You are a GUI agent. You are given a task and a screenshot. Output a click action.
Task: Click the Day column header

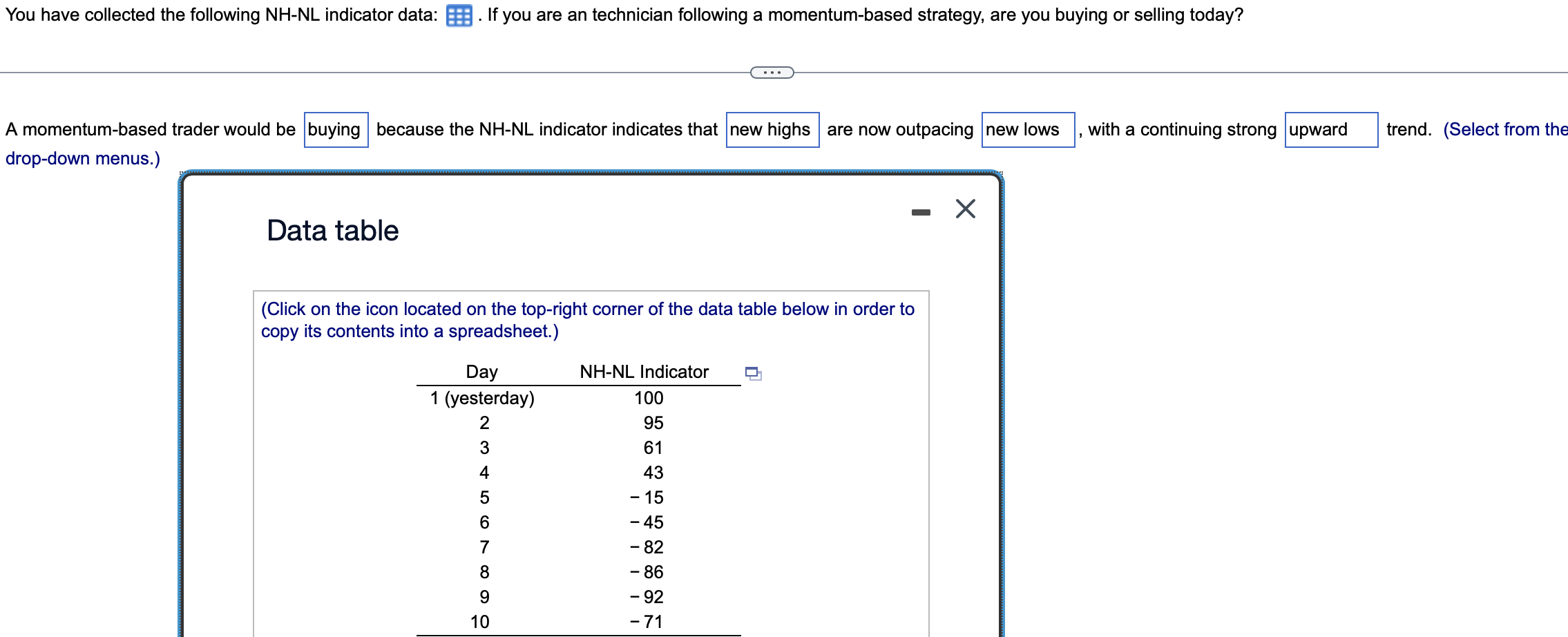pos(482,372)
